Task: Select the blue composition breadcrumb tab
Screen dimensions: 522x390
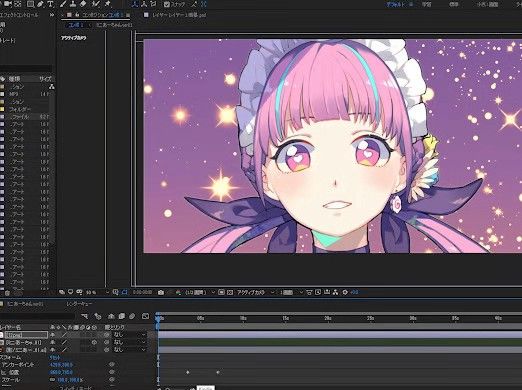Action: (76, 25)
